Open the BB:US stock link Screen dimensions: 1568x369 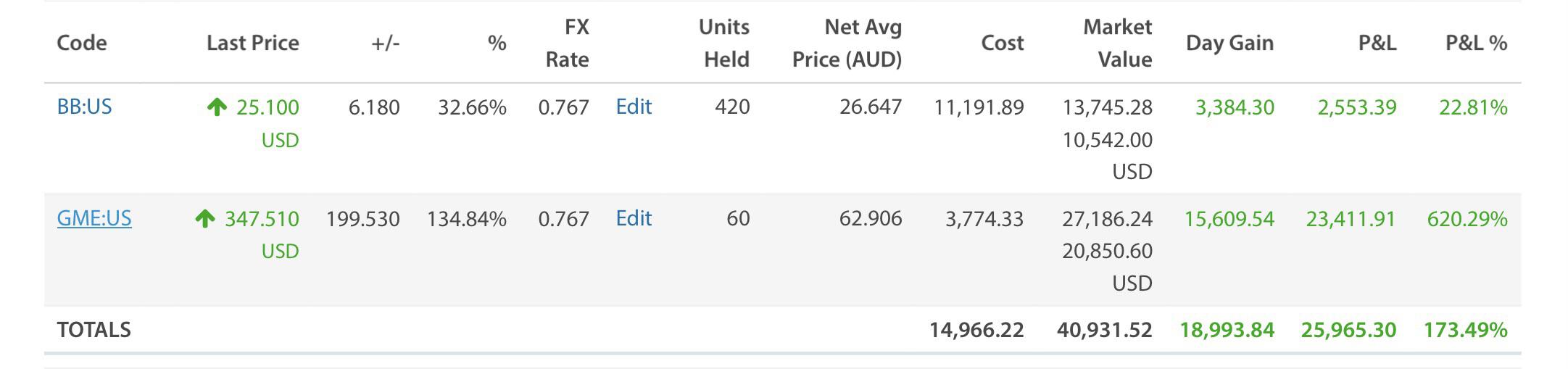point(84,107)
